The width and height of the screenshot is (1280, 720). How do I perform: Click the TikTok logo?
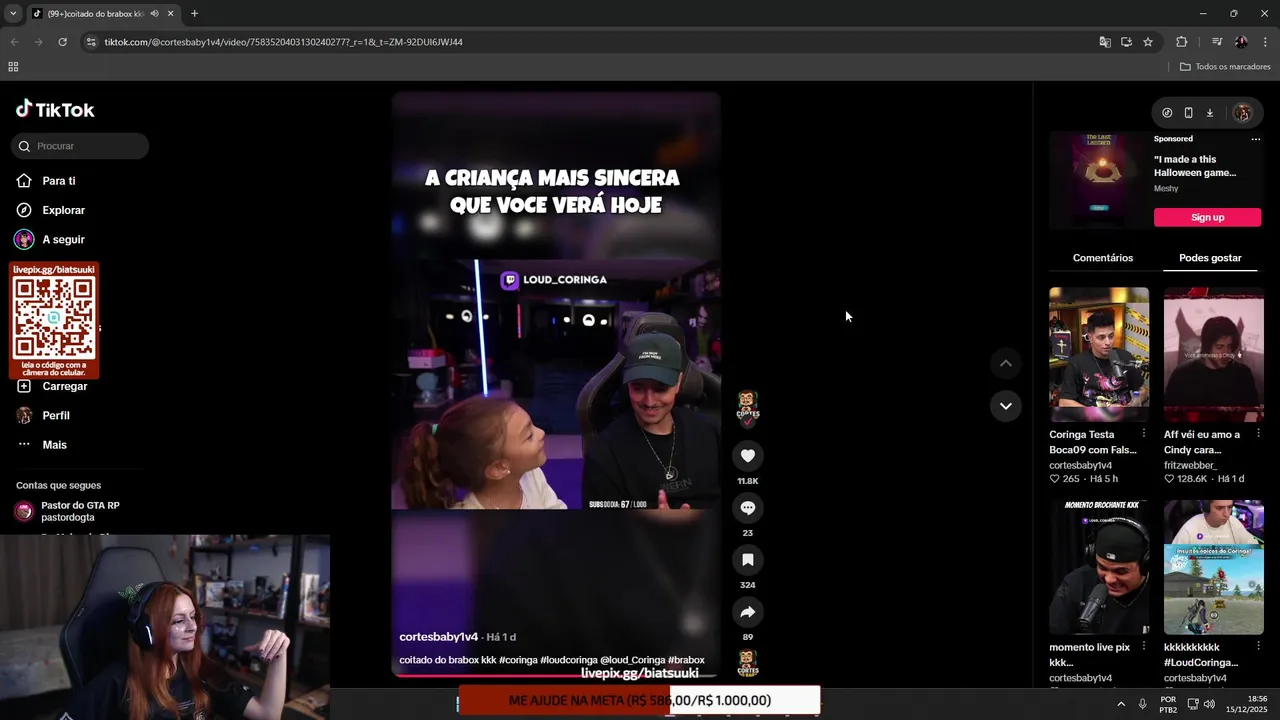55,109
